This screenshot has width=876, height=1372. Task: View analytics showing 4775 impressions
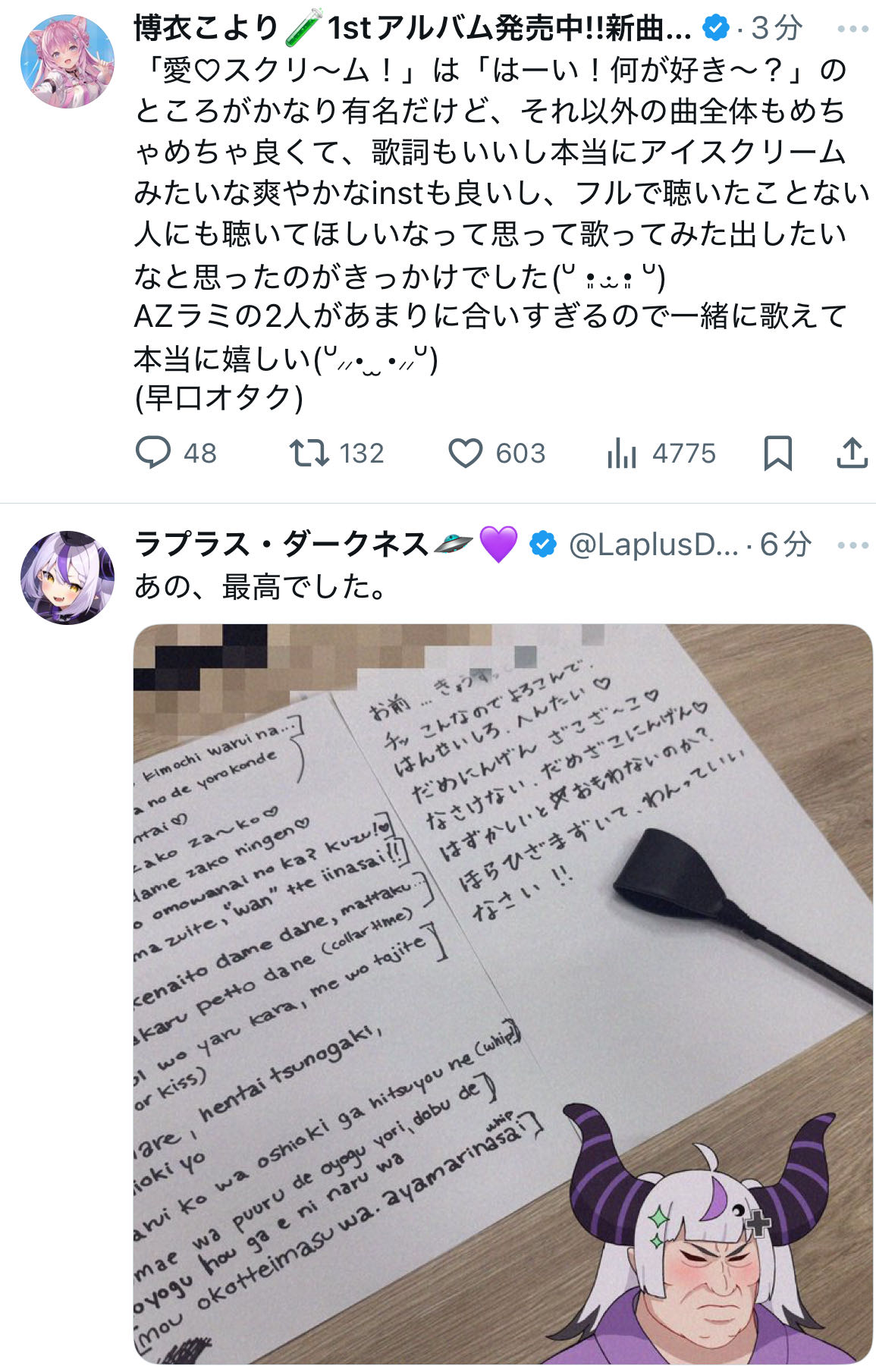[x=621, y=453]
